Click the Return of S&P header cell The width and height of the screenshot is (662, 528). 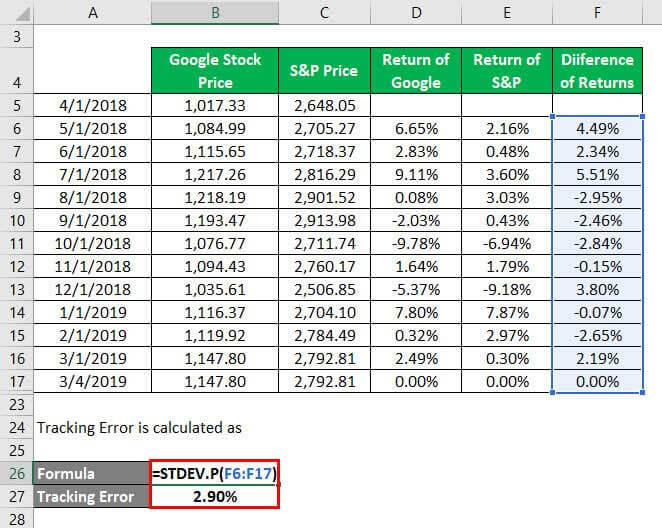(x=507, y=70)
